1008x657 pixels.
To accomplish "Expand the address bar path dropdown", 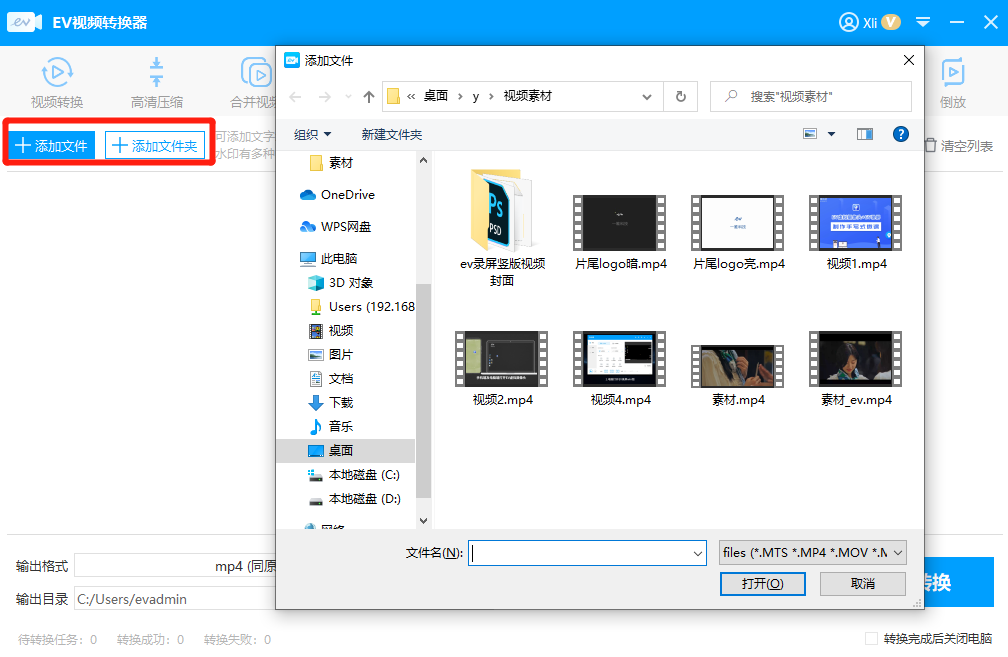I will (x=647, y=96).
